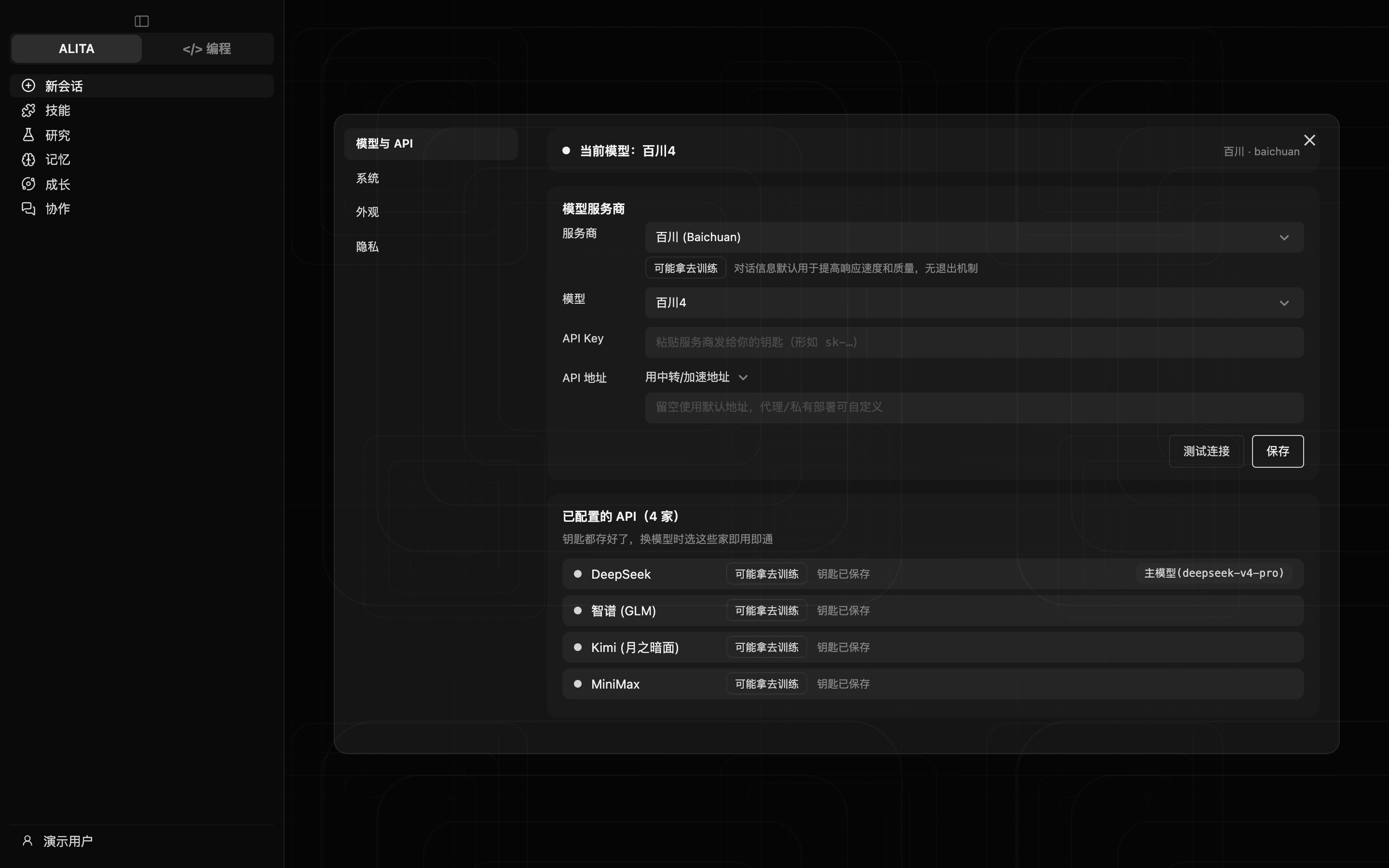Start a 新会话 from the sidebar

141,85
